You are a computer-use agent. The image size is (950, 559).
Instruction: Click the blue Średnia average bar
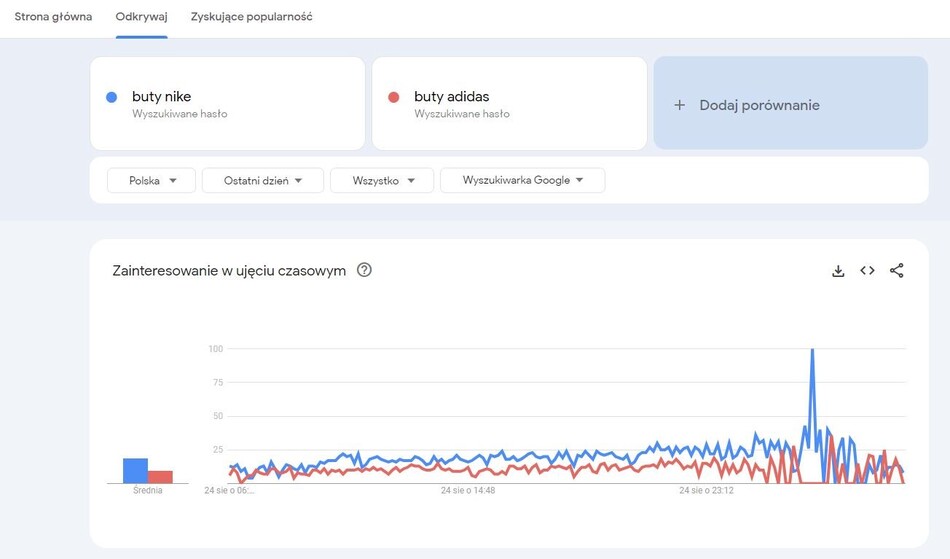point(135,471)
